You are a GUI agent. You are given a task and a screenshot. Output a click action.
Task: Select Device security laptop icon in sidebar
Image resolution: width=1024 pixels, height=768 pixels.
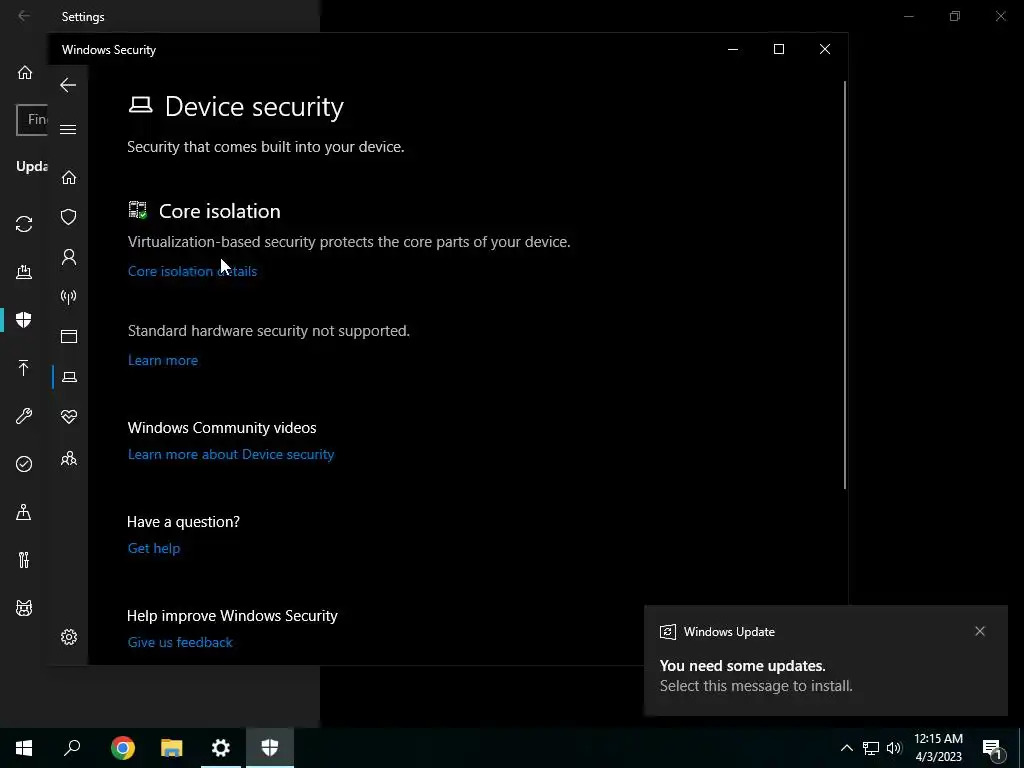coord(69,377)
